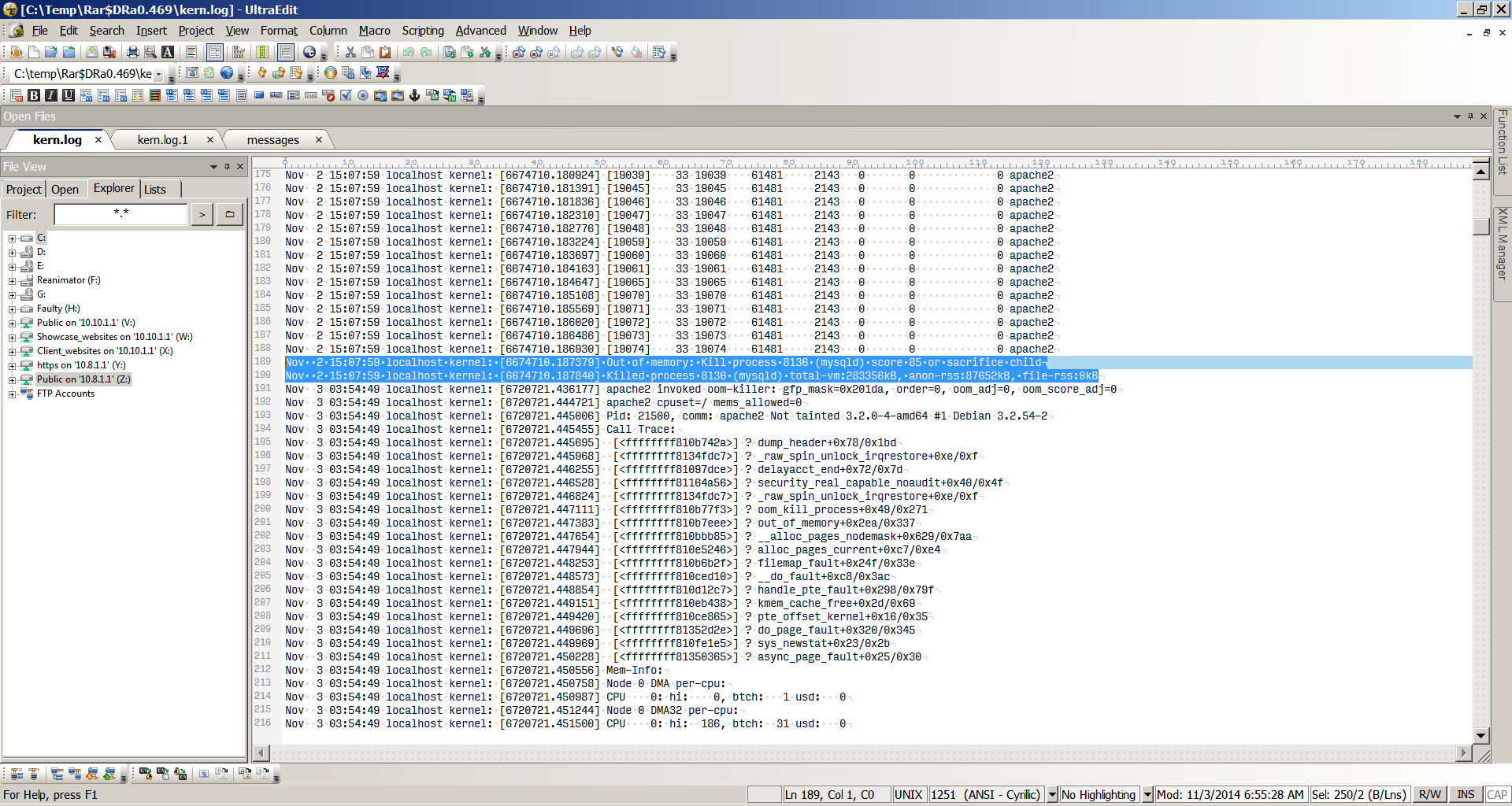Image resolution: width=1512 pixels, height=806 pixels.
Task: Click the filter apply '>' button
Action: click(x=202, y=214)
